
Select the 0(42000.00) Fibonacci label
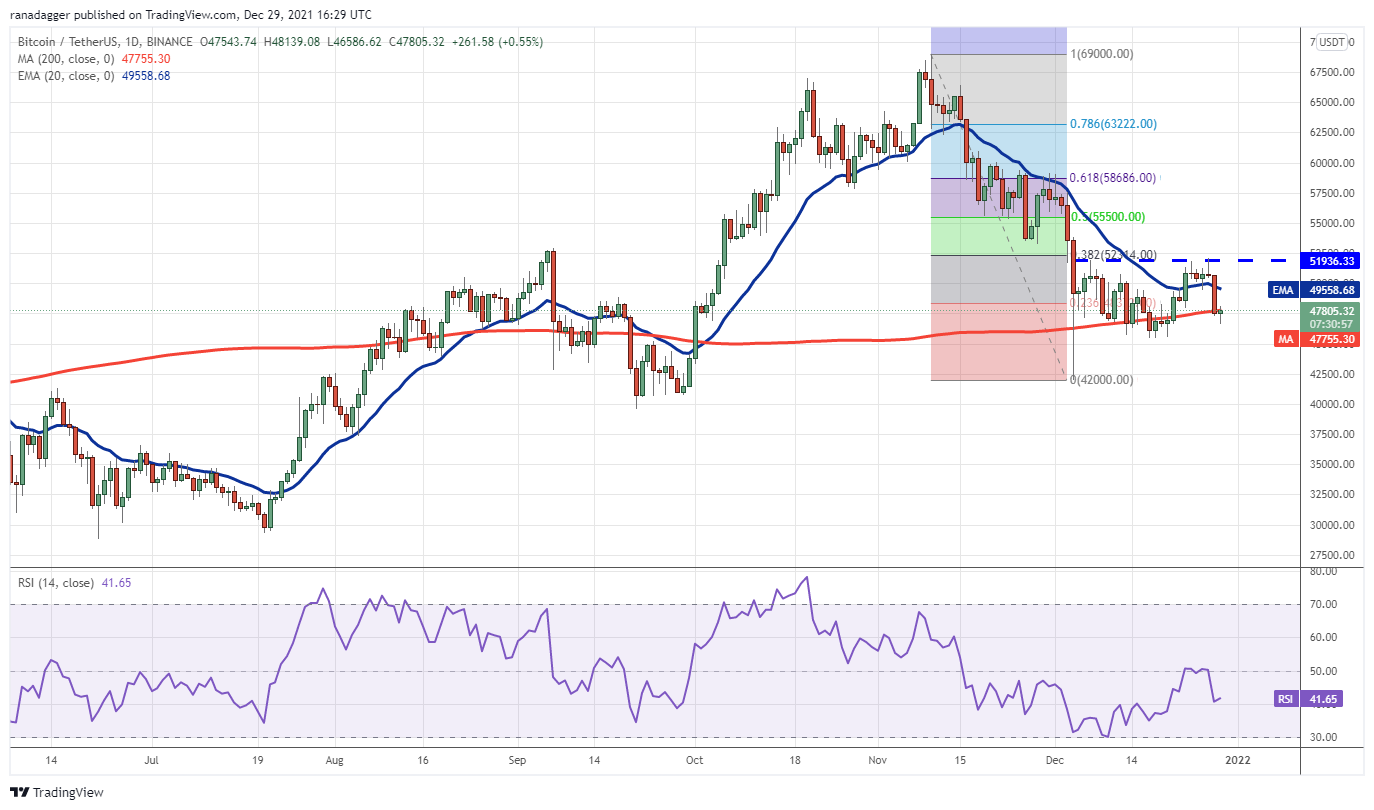(1102, 380)
